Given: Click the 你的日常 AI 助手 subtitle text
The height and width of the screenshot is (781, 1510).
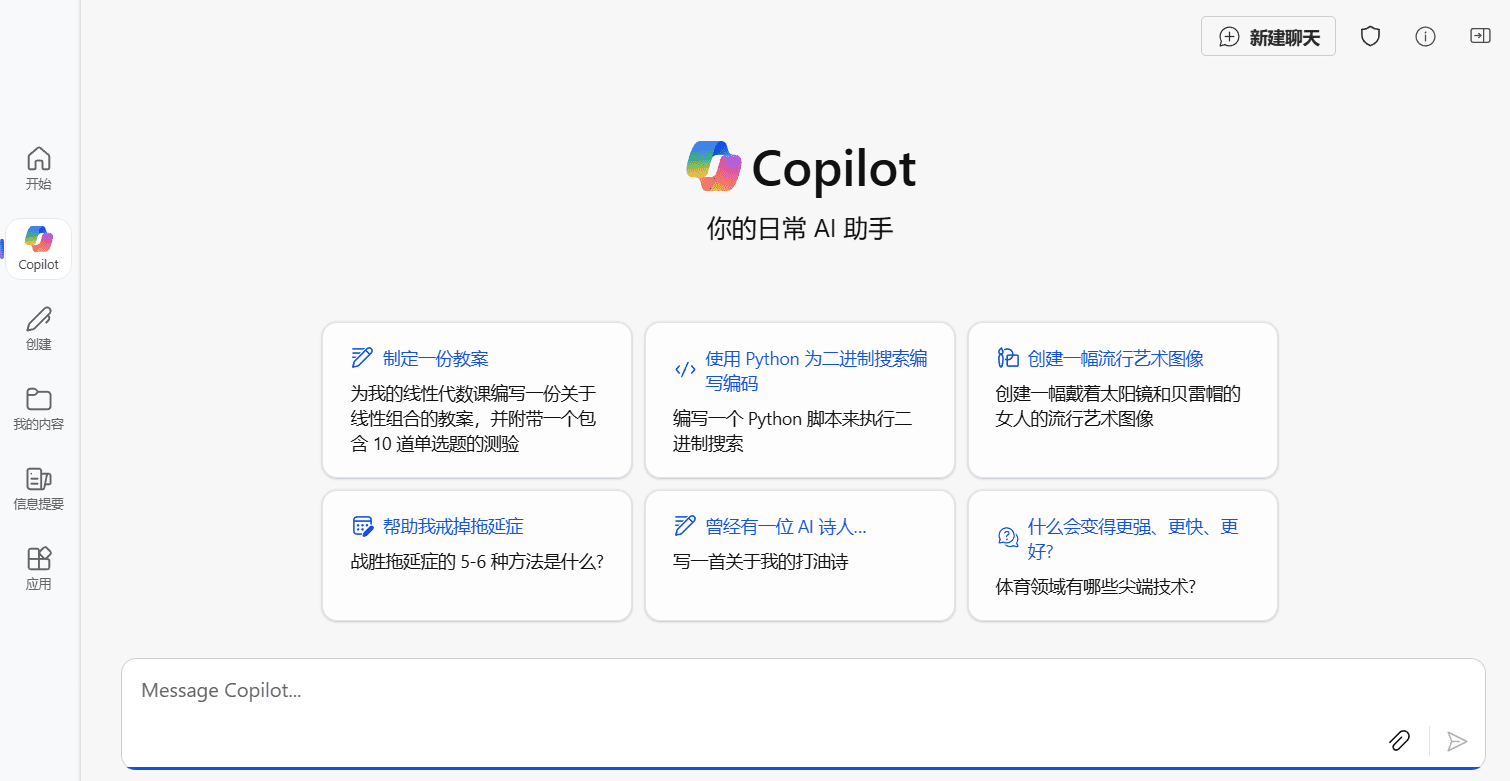Looking at the screenshot, I should click(x=800, y=229).
